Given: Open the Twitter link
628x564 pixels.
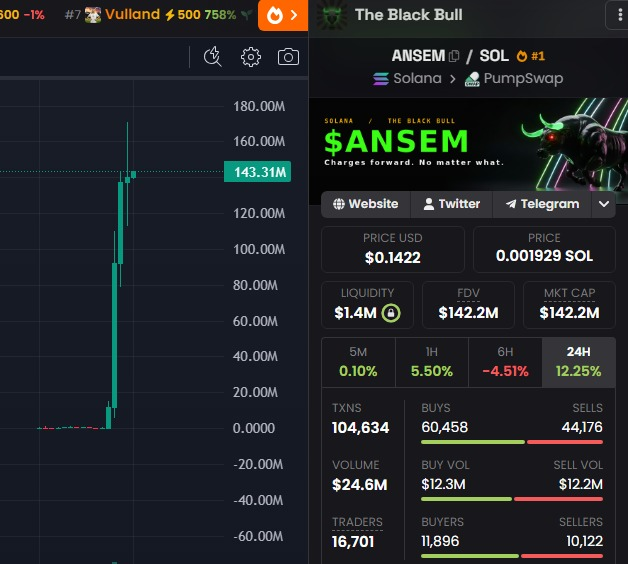Looking at the screenshot, I should 451,204.
